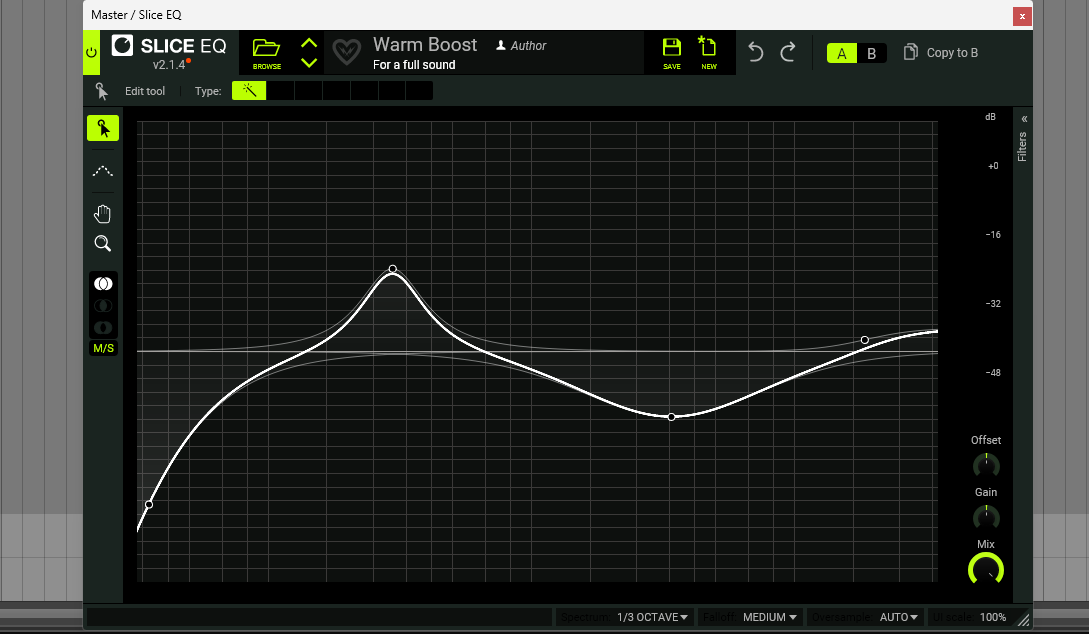Select the hand pan tool
Viewport: 1089px width, 634px height.
tap(103, 214)
